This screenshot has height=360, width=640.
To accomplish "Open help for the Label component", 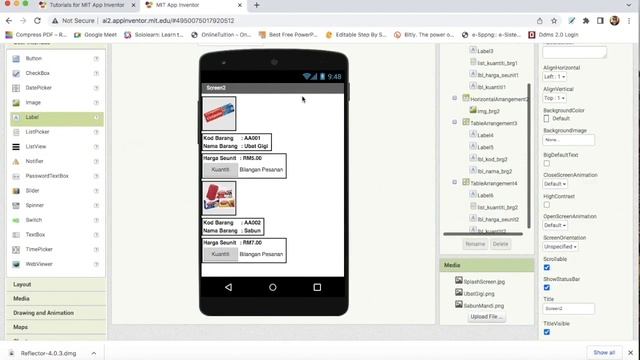I will (x=96, y=117).
